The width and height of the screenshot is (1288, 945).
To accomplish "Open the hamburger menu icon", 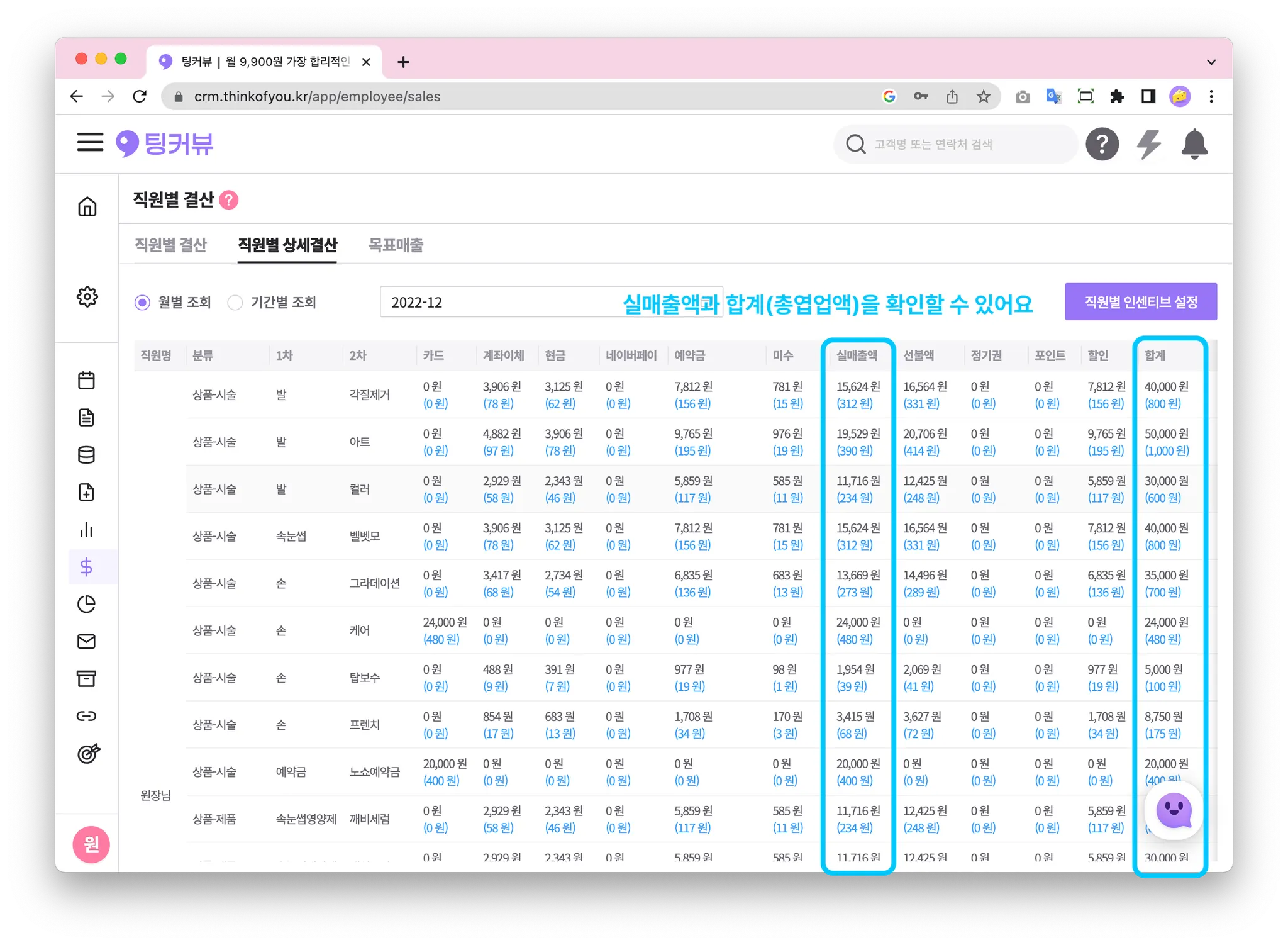I will coord(90,142).
